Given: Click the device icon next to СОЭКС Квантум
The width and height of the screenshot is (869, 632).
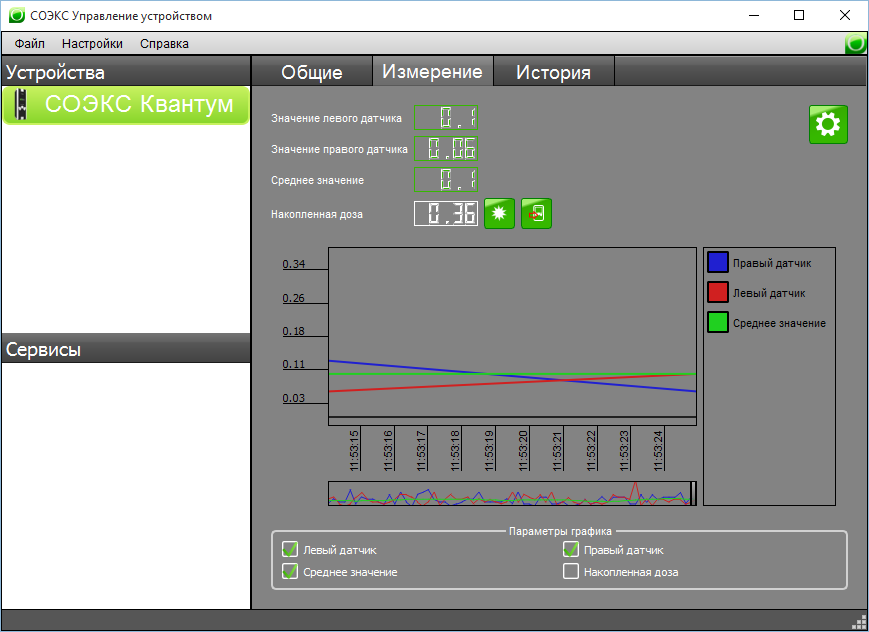Looking at the screenshot, I should click(x=21, y=104).
